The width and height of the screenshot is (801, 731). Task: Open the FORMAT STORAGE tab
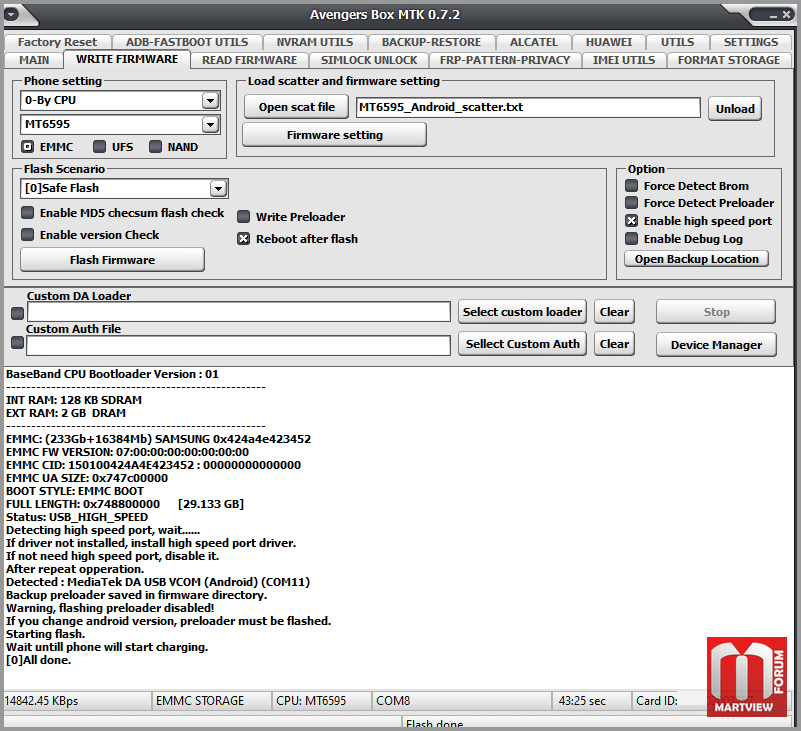pos(728,60)
